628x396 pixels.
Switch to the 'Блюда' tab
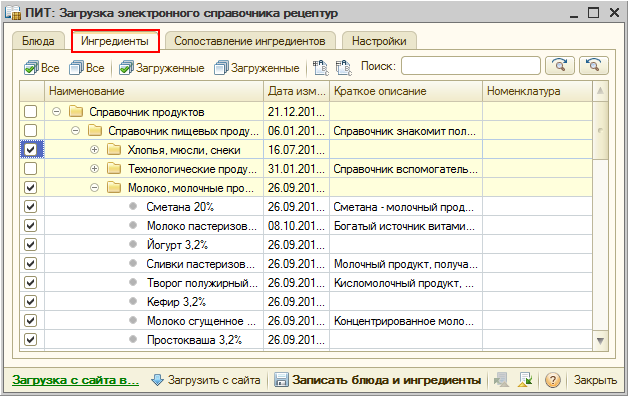38,41
